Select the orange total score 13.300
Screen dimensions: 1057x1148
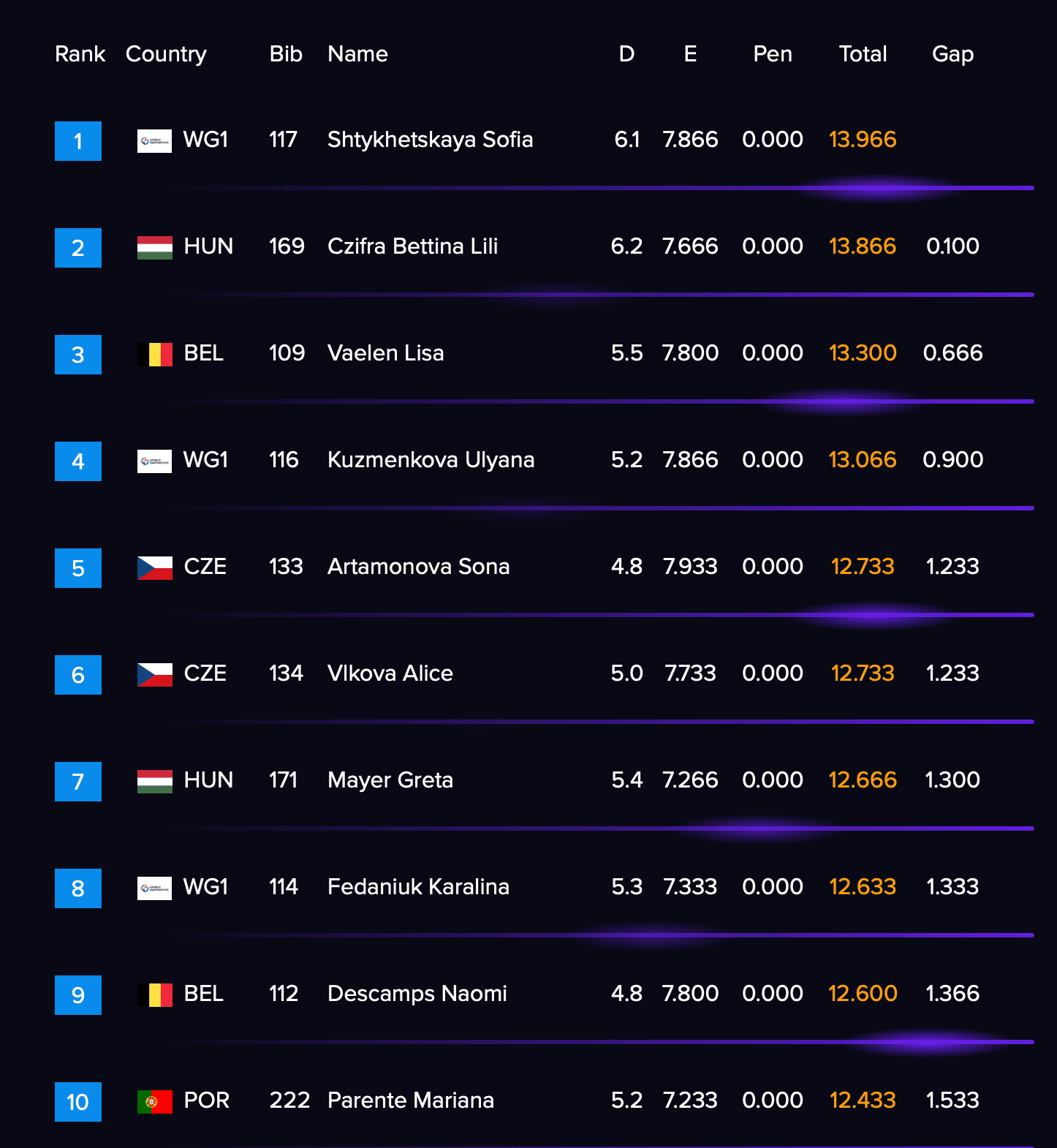[863, 353]
